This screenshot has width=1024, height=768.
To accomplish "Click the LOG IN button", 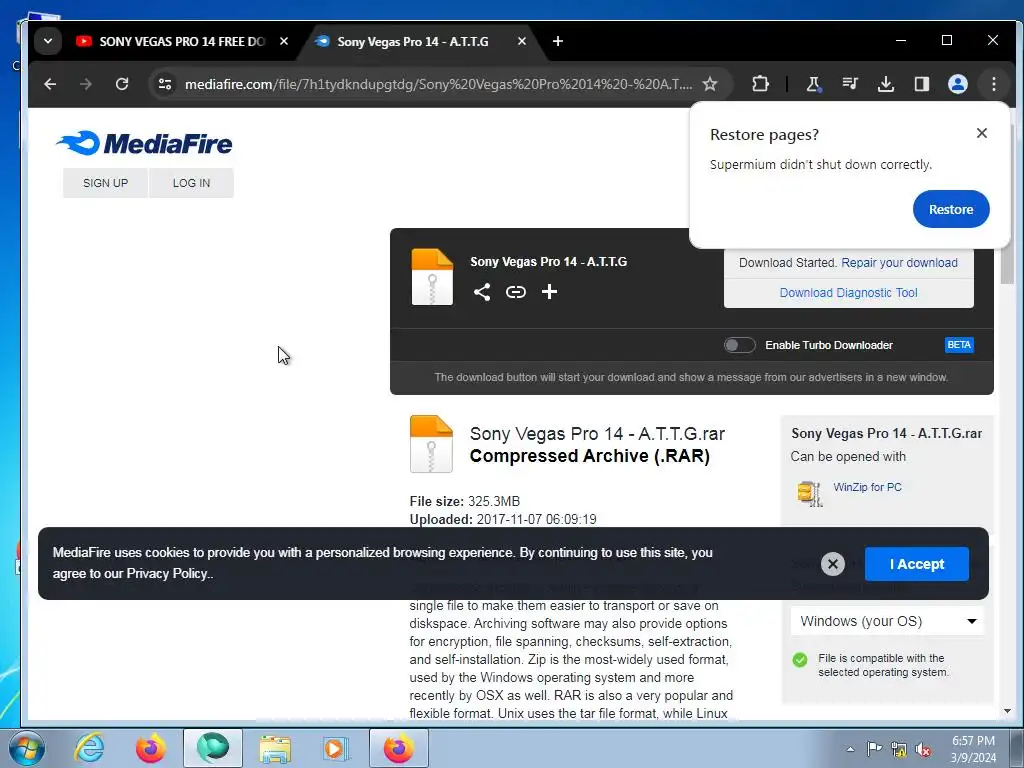I will pyautogui.click(x=191, y=183).
